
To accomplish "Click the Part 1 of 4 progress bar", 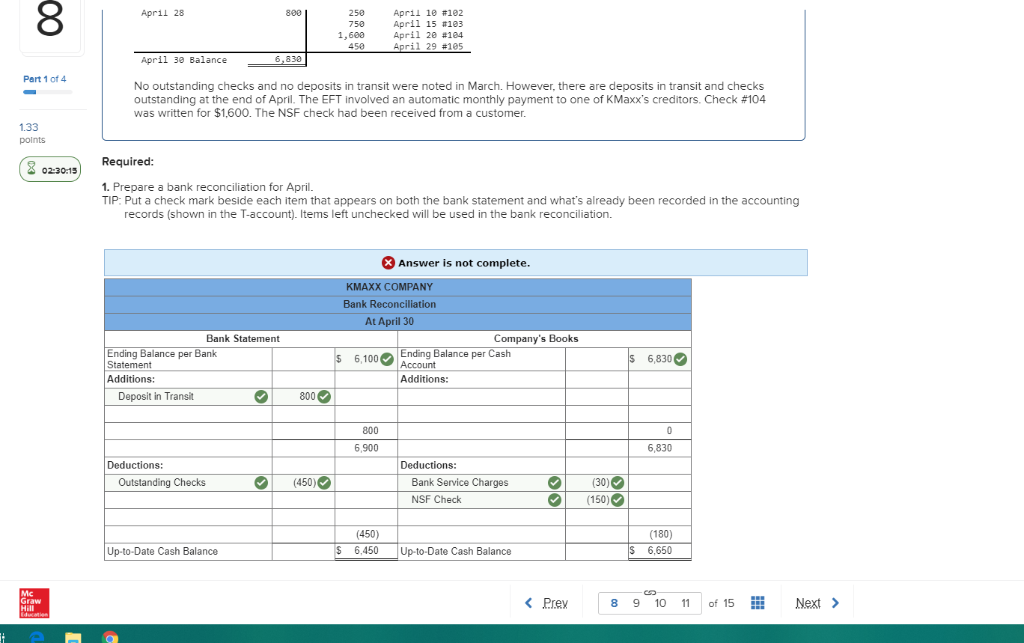I will [47, 92].
